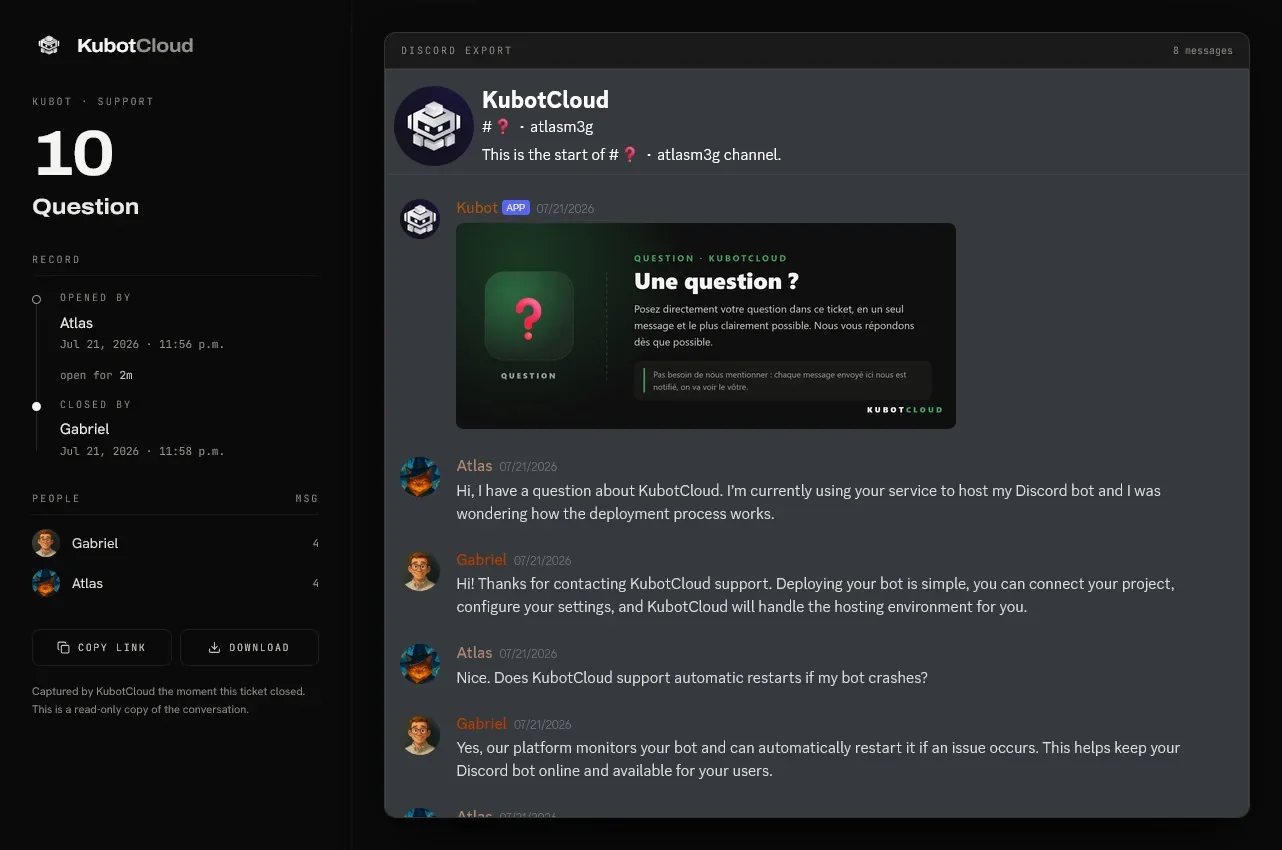1282x850 pixels.
Task: Click the 'Opened by' Atlas name
Action: [76, 323]
